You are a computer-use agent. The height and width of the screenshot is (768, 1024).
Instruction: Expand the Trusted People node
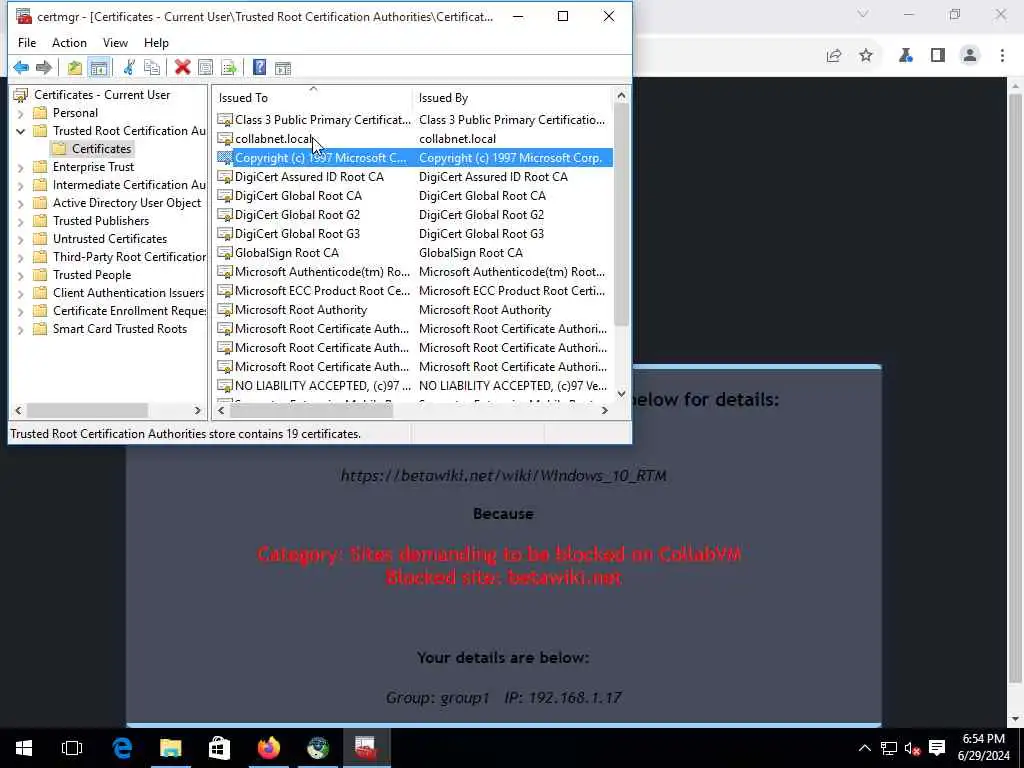pyautogui.click(x=20, y=276)
